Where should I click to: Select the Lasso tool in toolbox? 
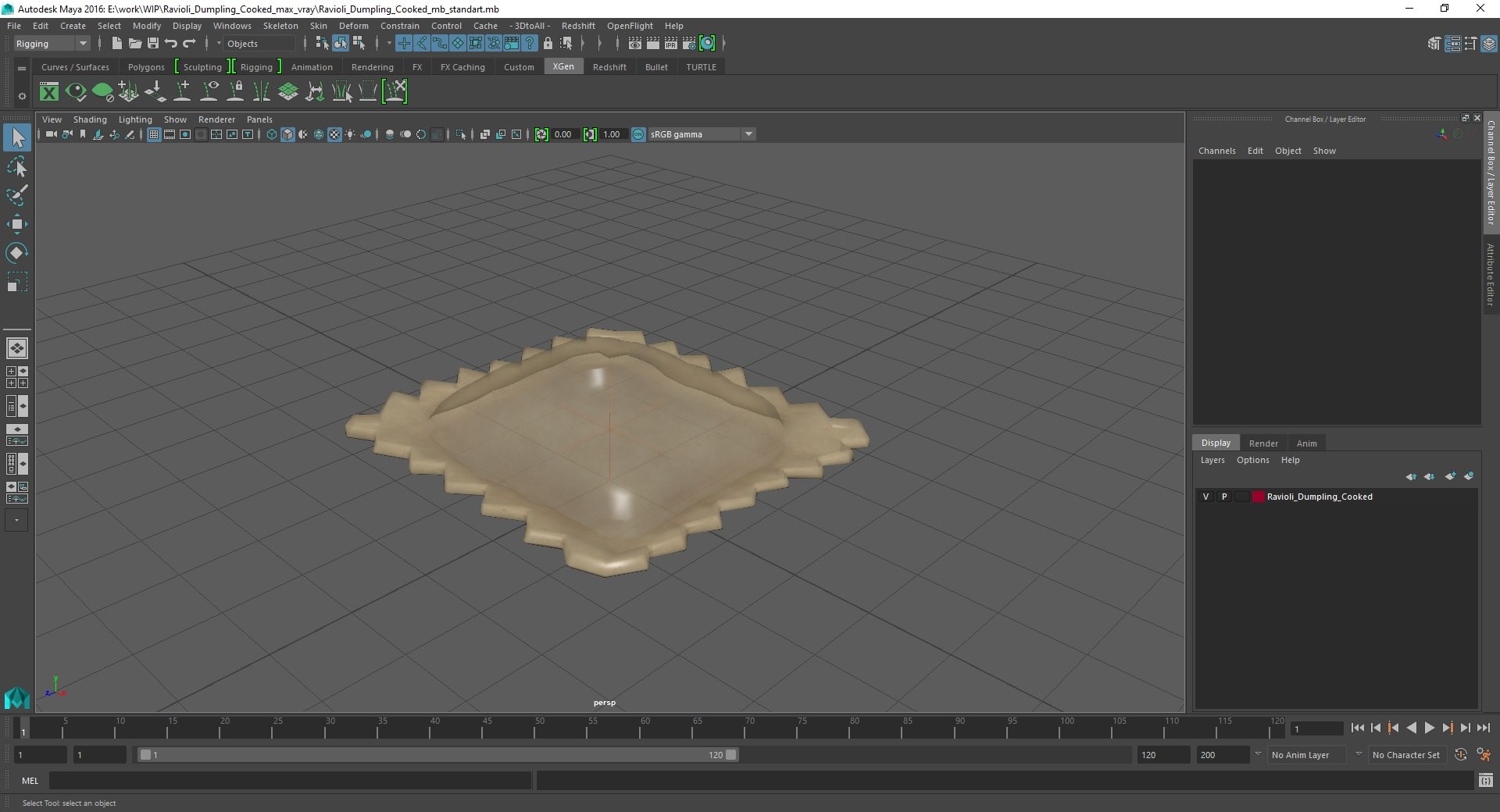(x=17, y=167)
